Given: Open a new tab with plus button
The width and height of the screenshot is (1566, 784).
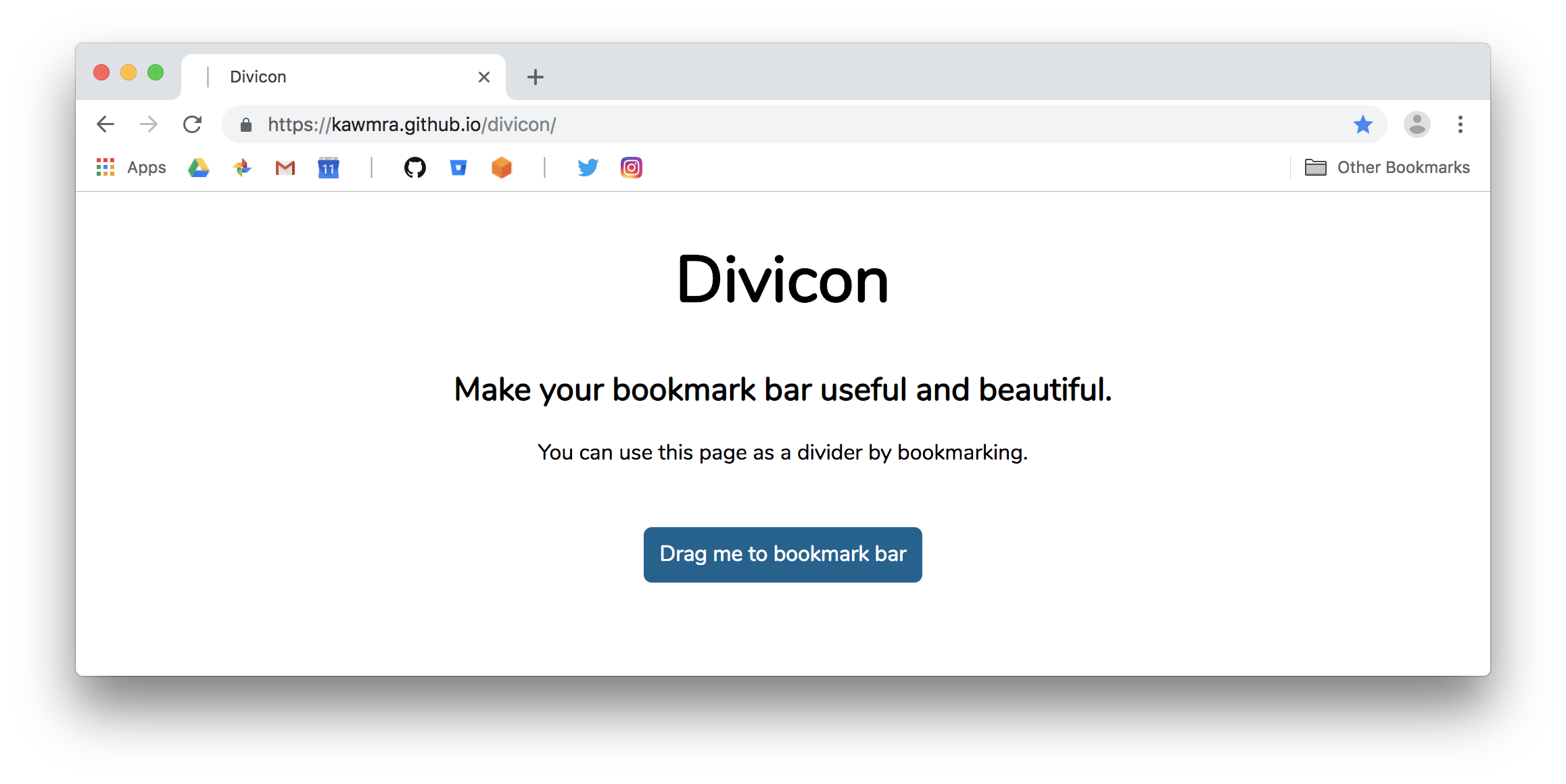Looking at the screenshot, I should [x=536, y=77].
